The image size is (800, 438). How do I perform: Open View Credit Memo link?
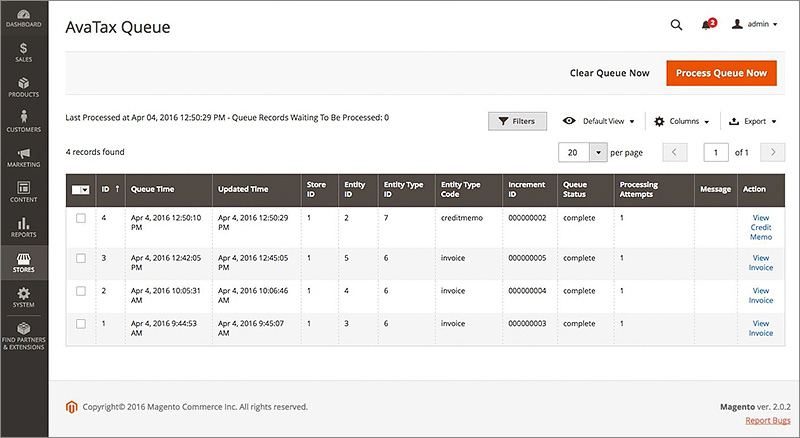tap(761, 227)
